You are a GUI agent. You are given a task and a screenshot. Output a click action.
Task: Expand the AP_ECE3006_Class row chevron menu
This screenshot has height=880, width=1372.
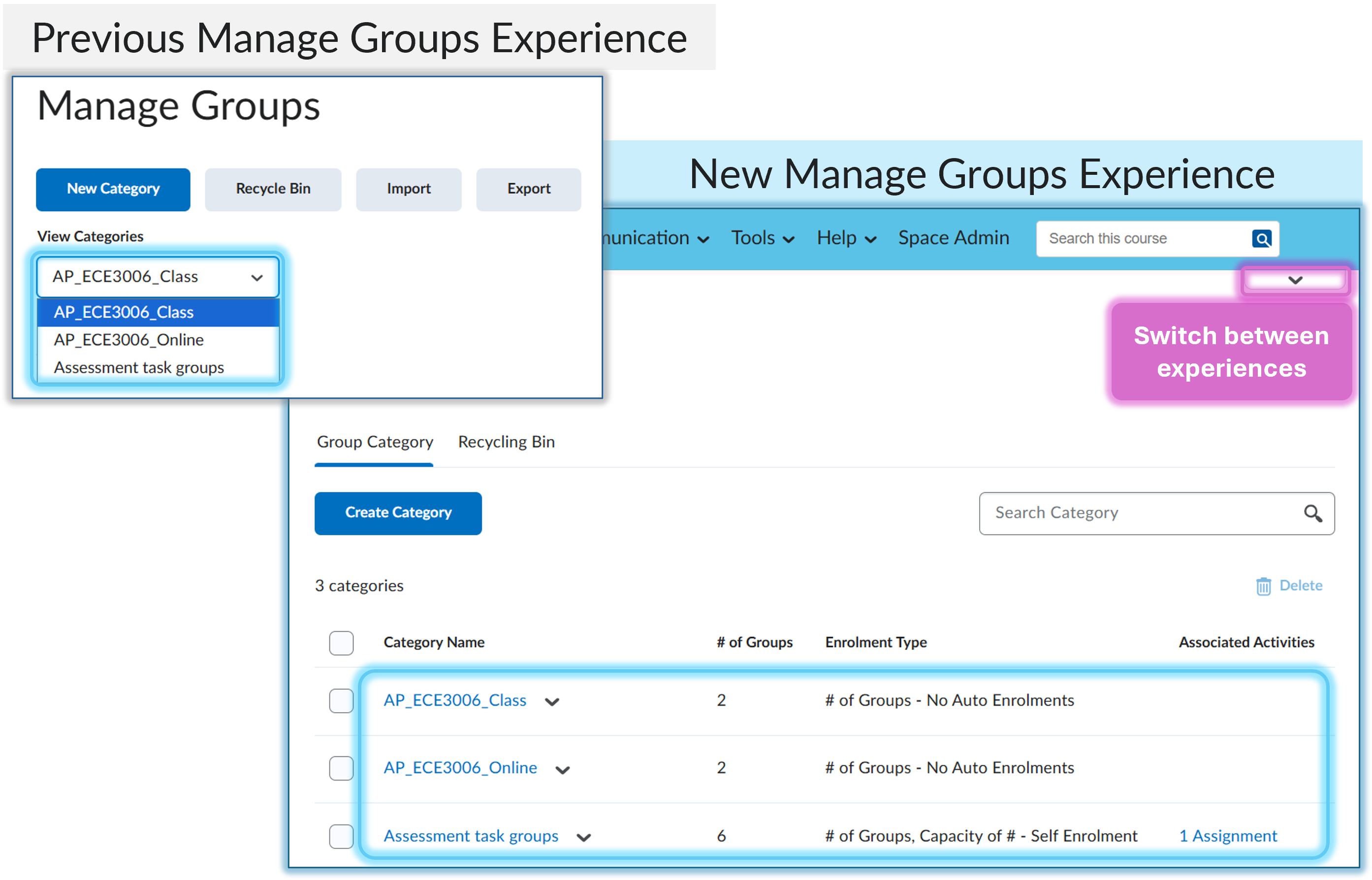pos(552,702)
